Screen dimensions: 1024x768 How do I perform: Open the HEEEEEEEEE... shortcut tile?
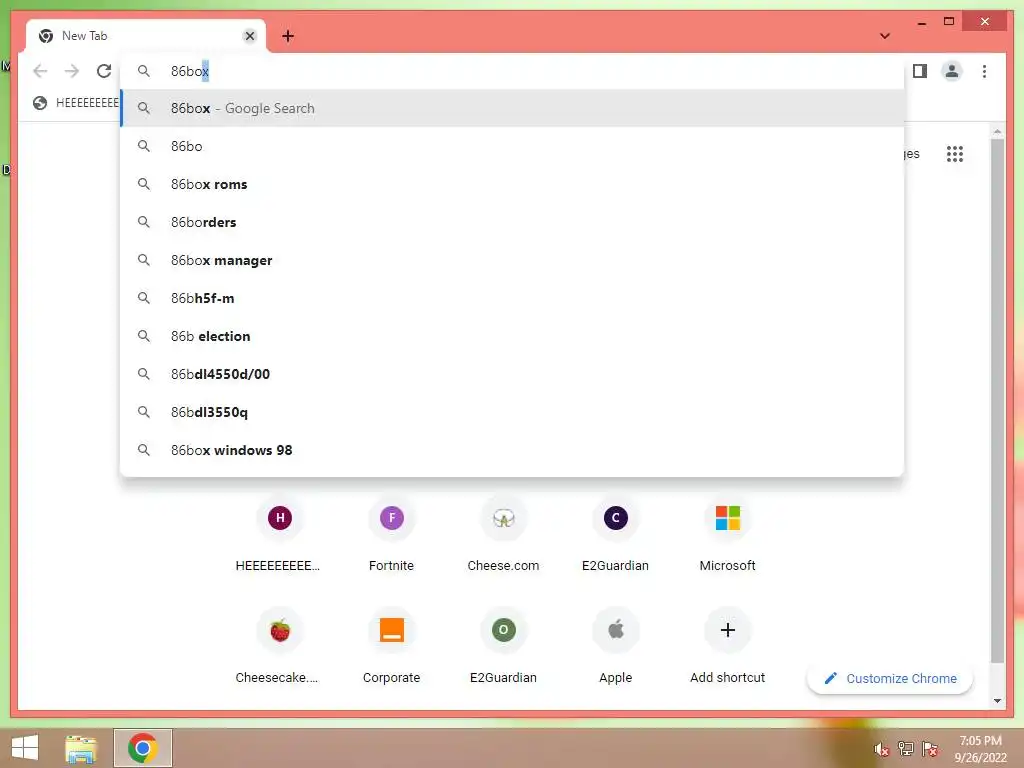(x=280, y=534)
